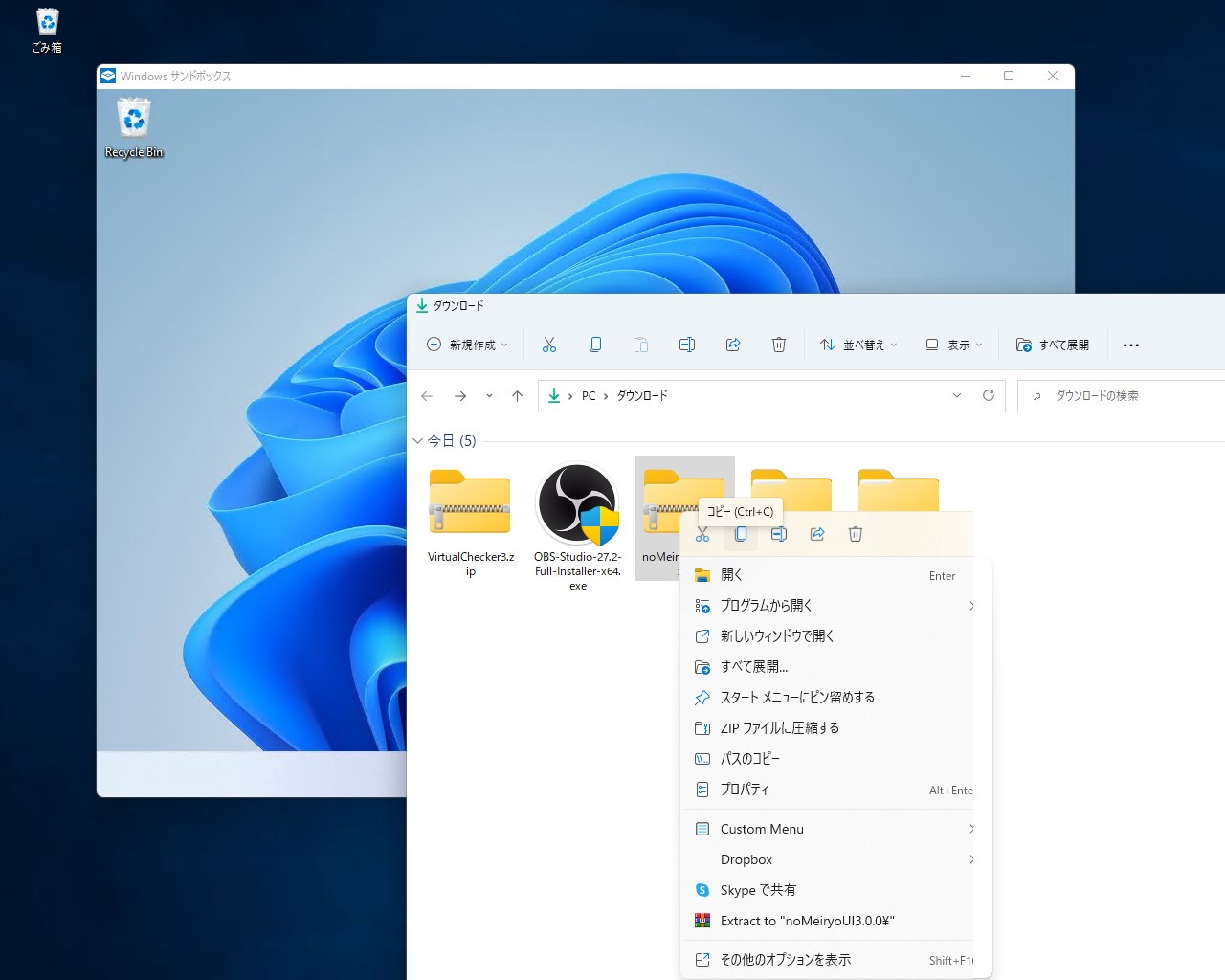
Task: Open the 表示 view options dropdown
Action: tap(953, 345)
